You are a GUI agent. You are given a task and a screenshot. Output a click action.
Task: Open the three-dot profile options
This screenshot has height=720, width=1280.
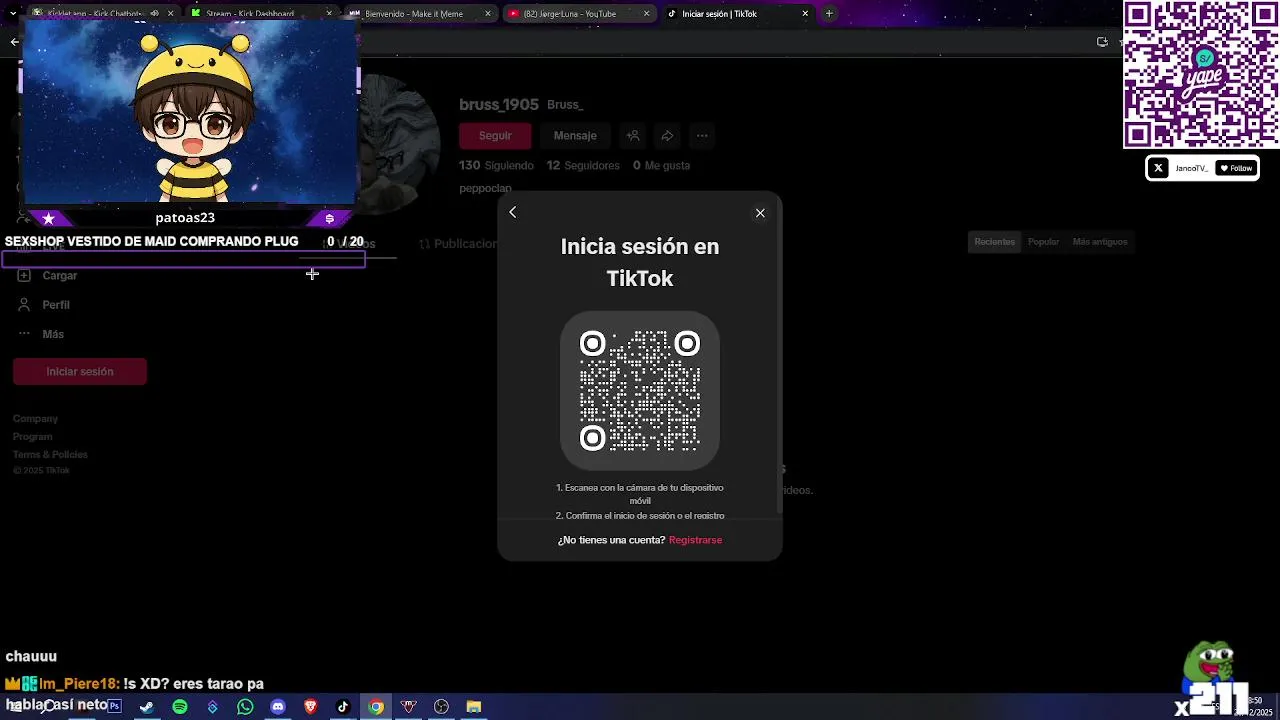tap(702, 136)
